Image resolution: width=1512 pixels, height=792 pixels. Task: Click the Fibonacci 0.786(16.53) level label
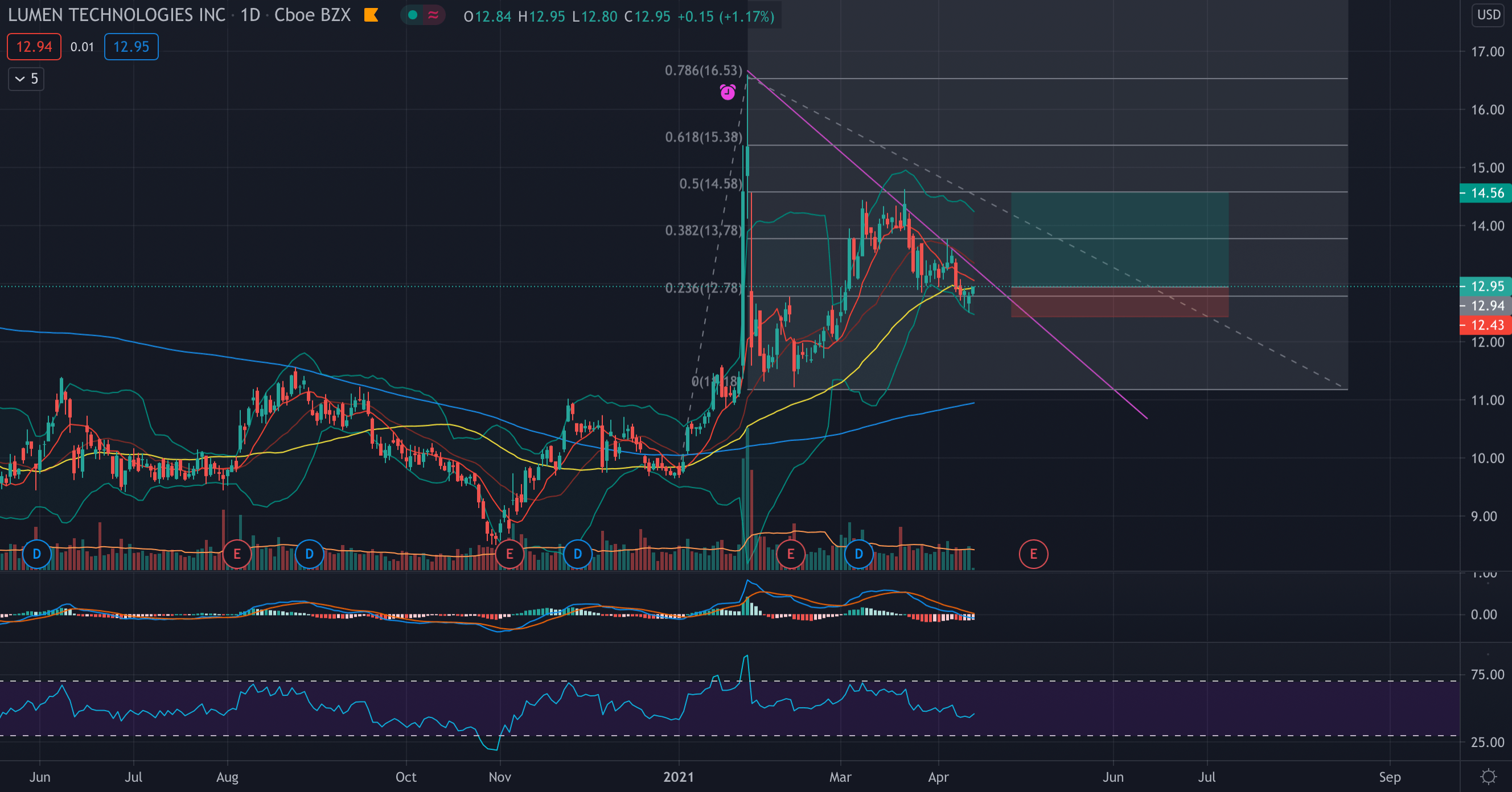pos(703,71)
